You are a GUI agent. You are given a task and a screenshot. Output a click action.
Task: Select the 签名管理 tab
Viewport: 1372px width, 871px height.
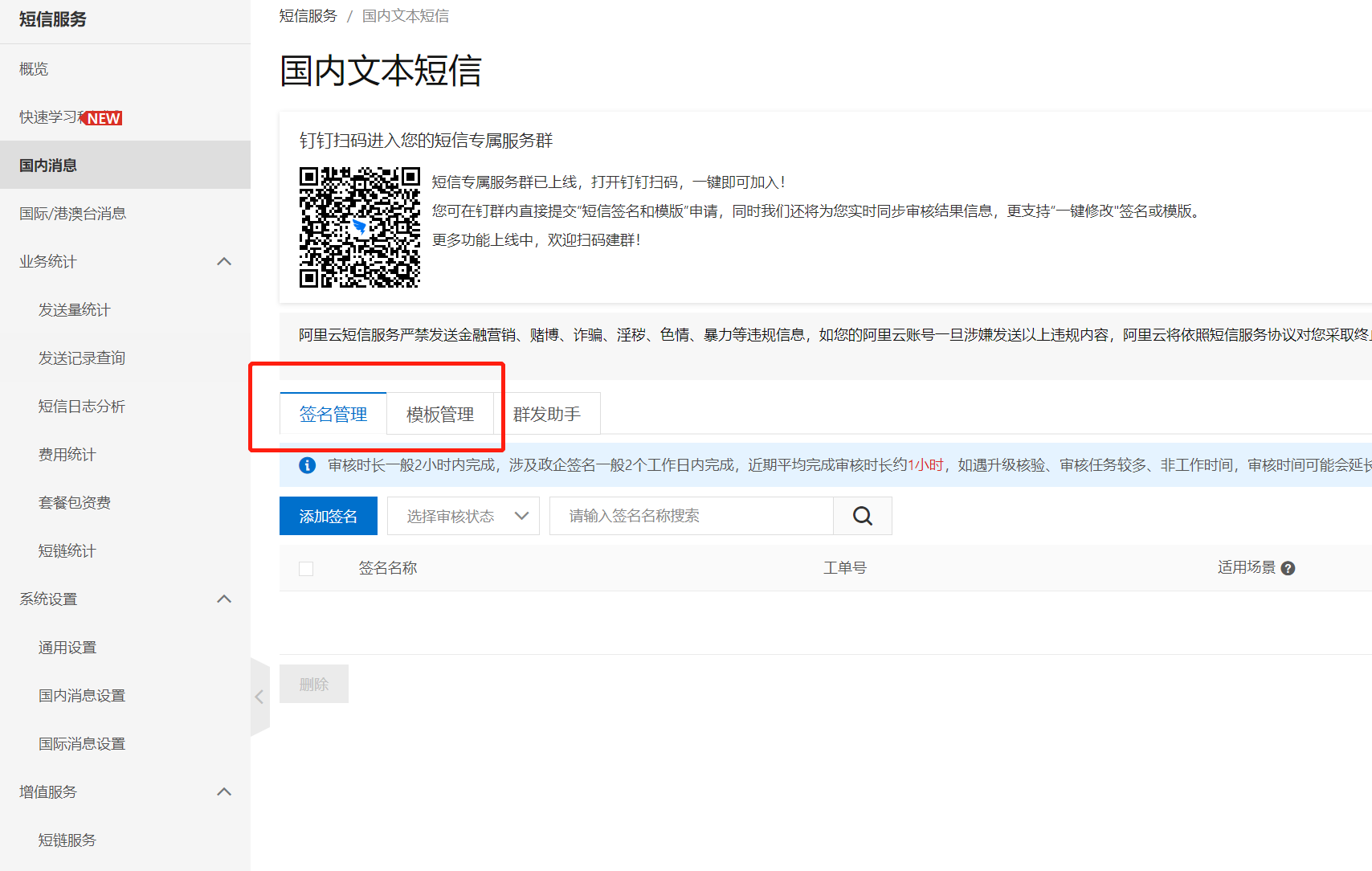(x=333, y=415)
